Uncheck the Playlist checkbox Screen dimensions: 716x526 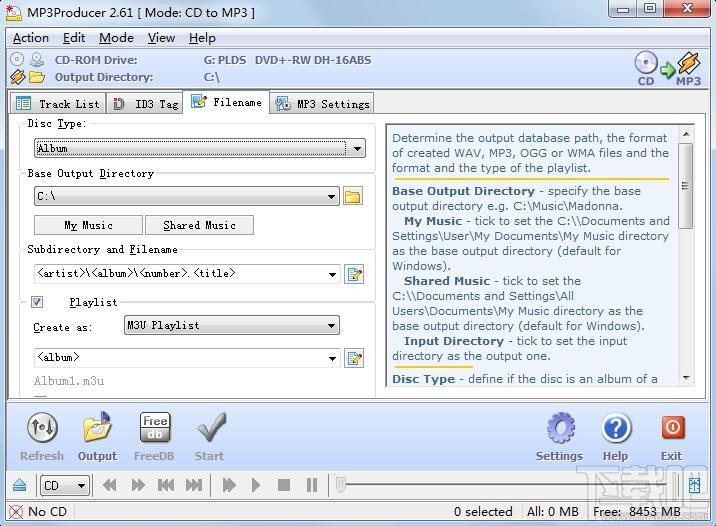tap(37, 302)
